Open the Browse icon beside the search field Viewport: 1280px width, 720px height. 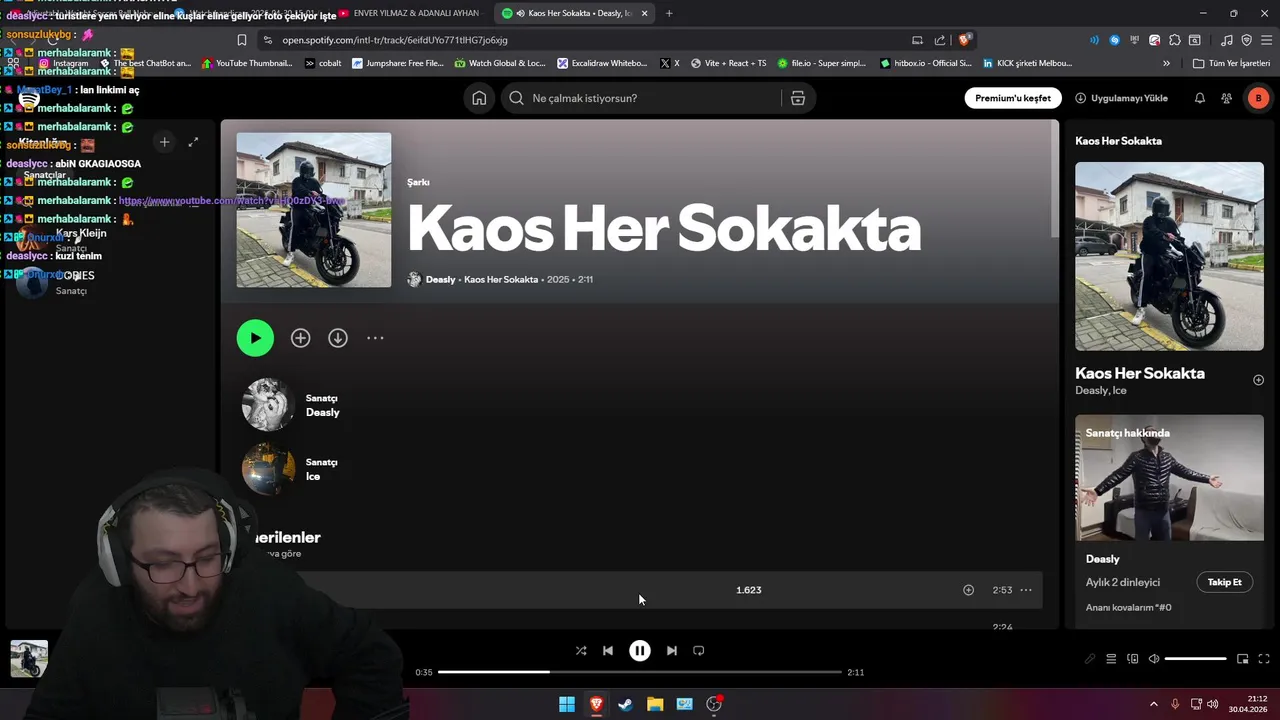798,98
